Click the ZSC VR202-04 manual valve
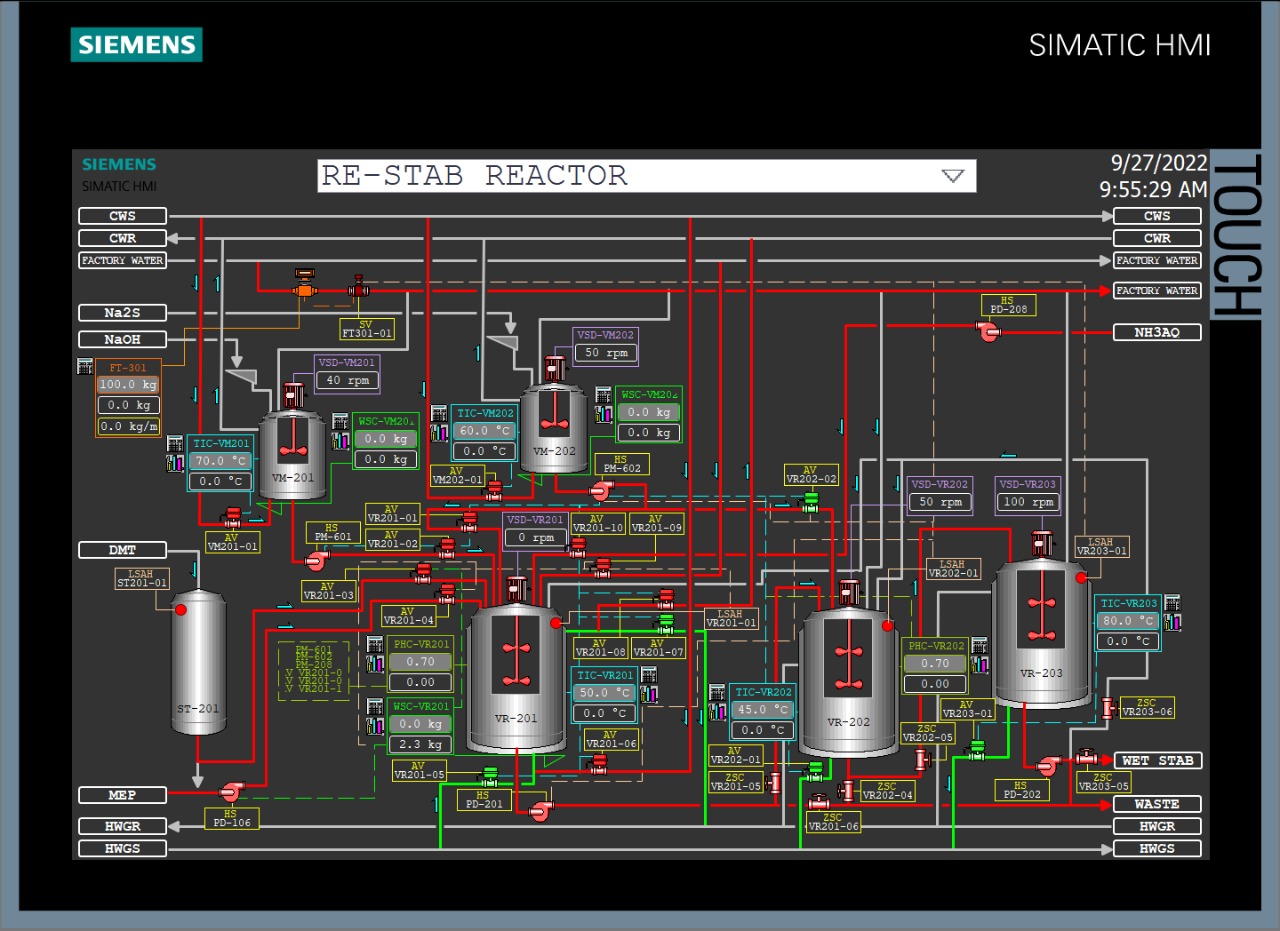1280x931 pixels. [847, 790]
